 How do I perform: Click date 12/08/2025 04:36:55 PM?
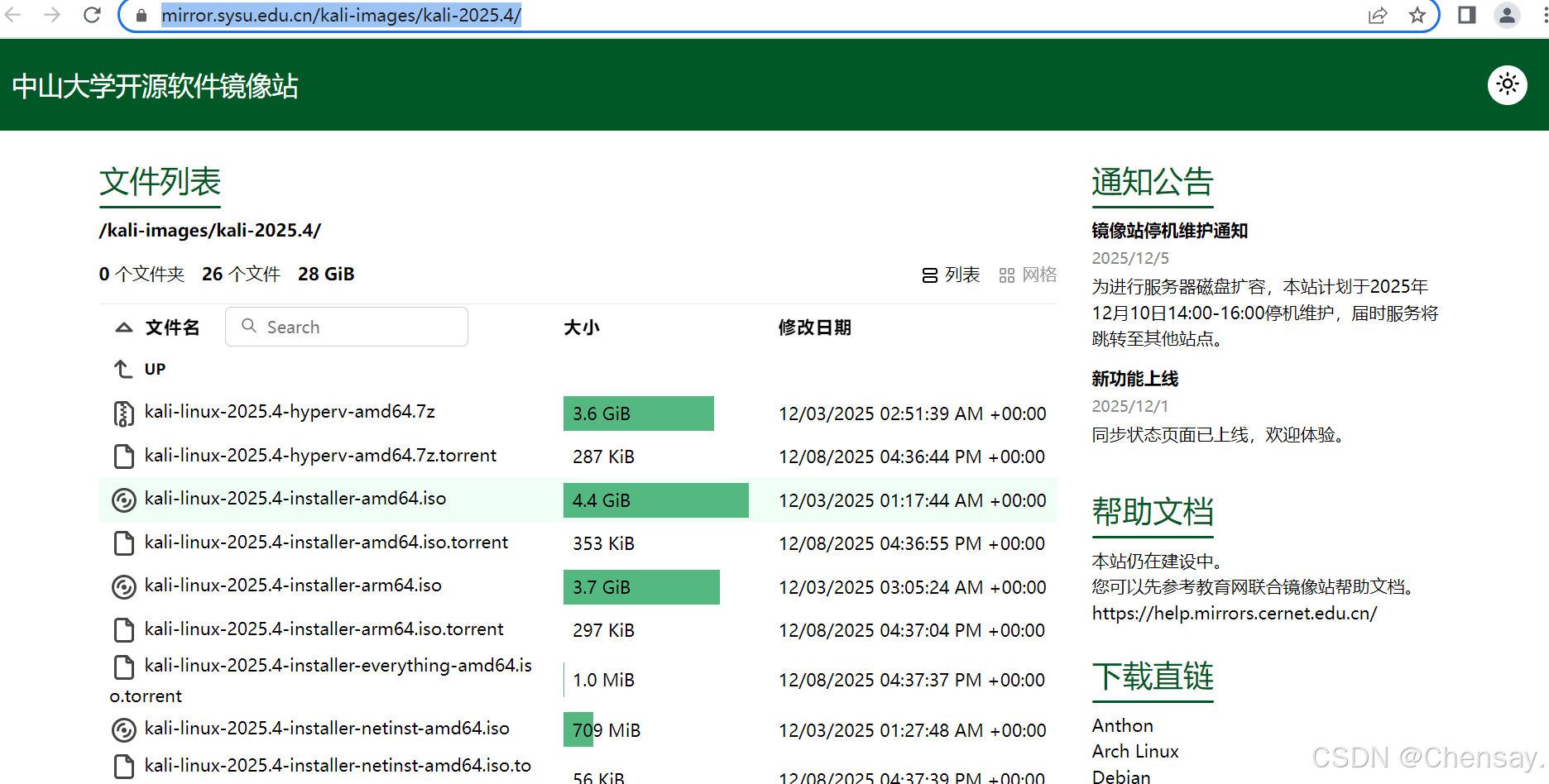click(912, 544)
